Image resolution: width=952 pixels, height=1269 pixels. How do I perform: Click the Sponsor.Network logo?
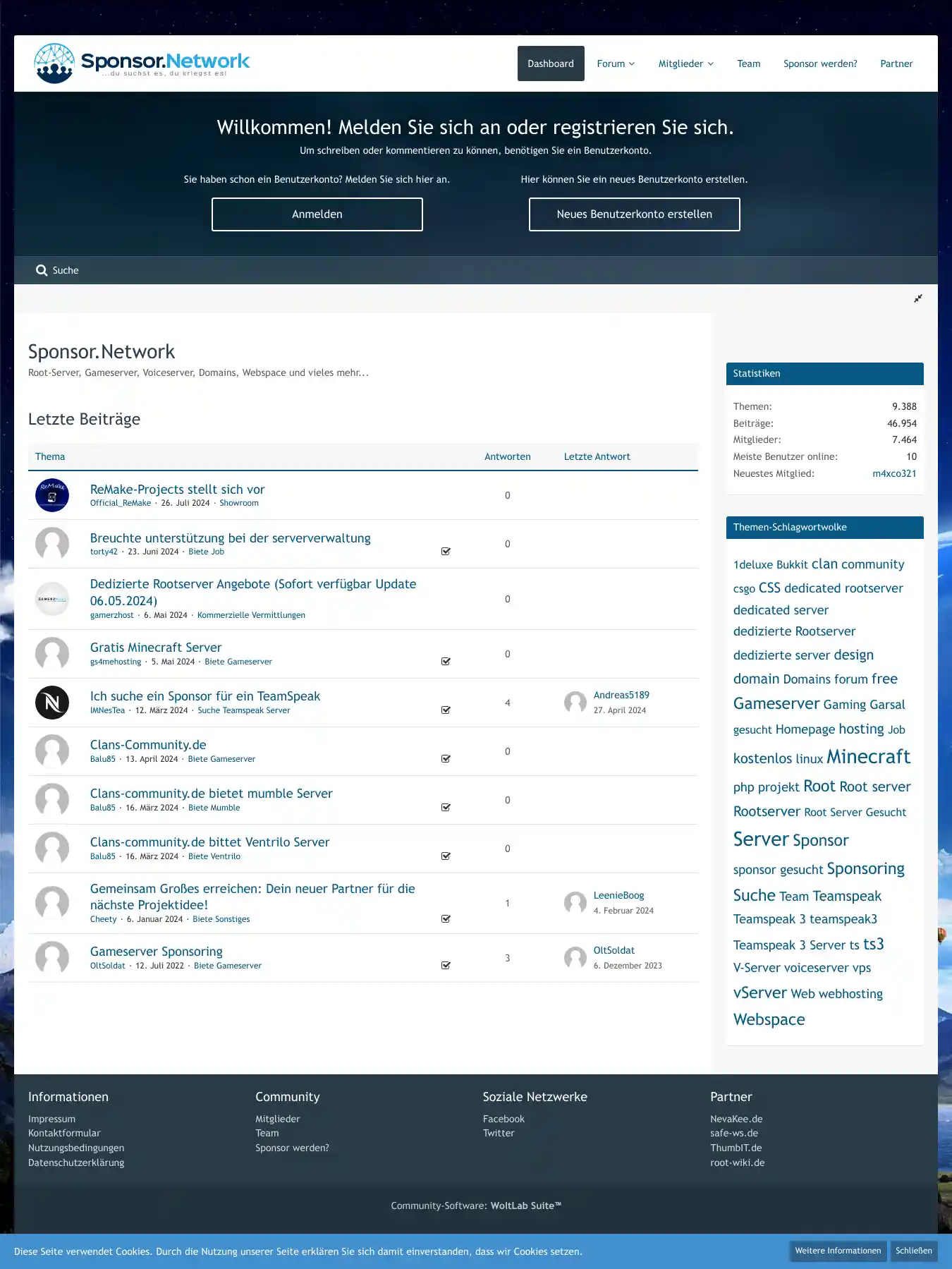click(x=142, y=63)
